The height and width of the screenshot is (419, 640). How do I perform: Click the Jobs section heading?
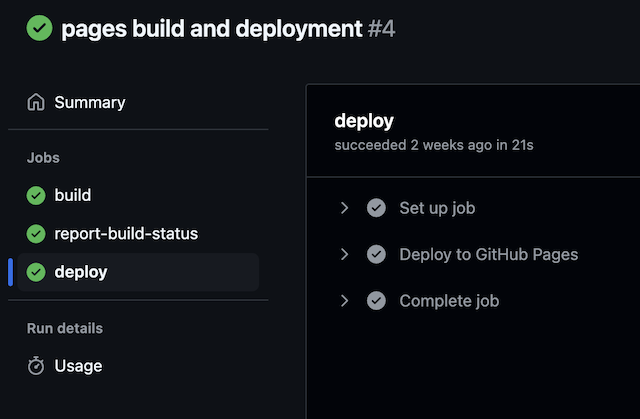(43, 158)
